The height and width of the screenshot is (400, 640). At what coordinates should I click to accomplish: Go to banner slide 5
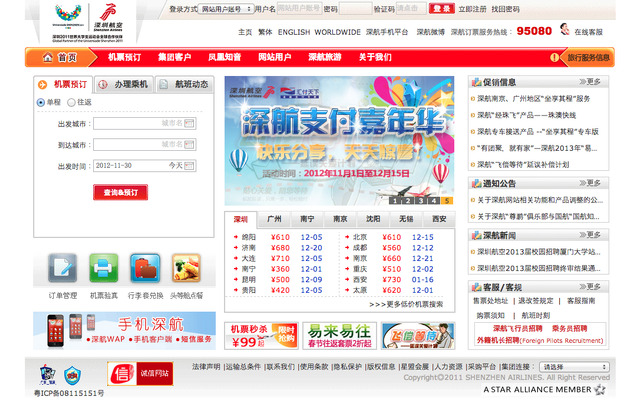pyautogui.click(x=447, y=200)
